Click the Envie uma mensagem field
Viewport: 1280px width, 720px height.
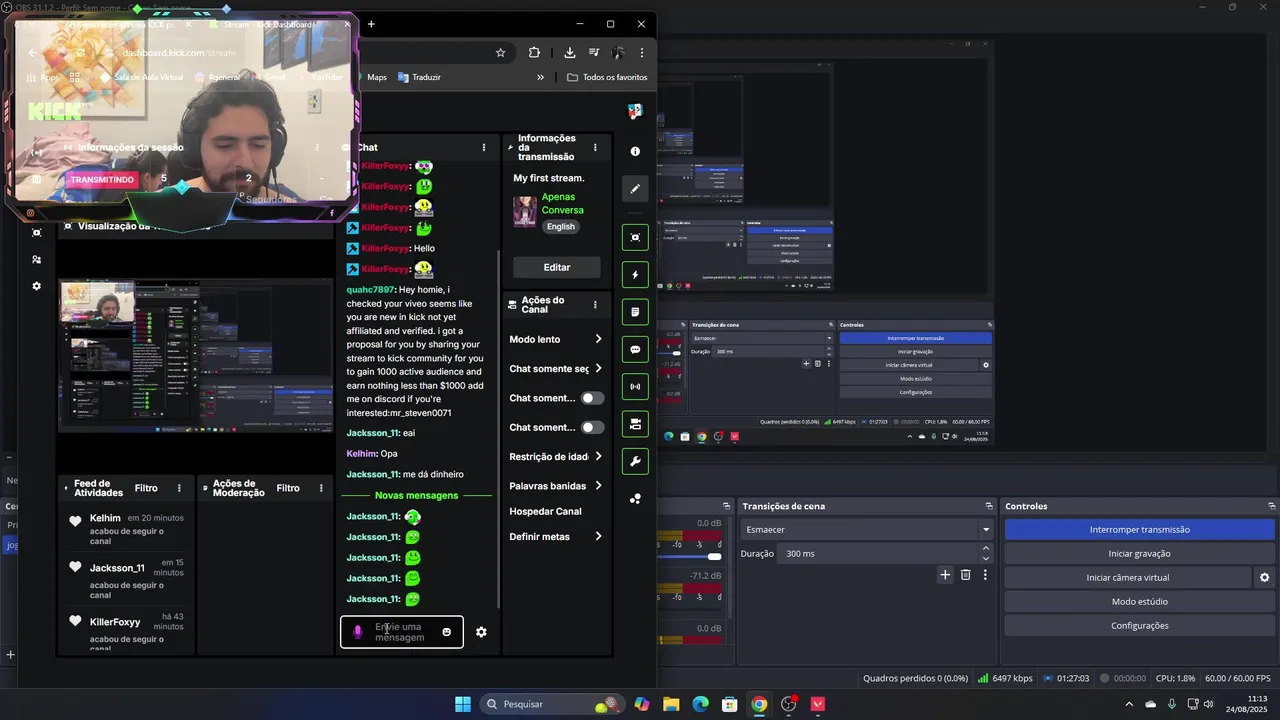[402, 632]
